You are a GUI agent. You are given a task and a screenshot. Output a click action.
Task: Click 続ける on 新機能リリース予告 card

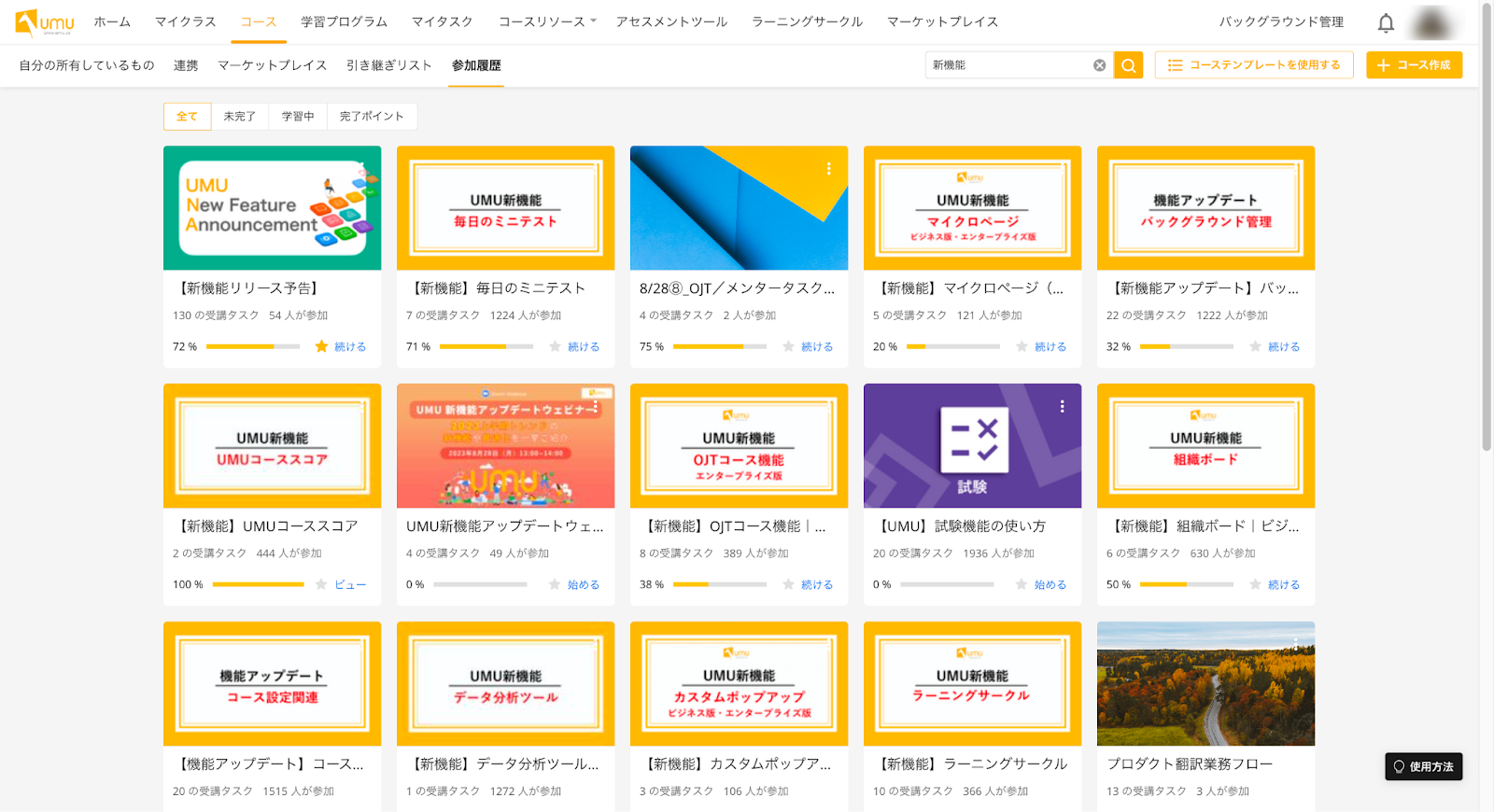coord(350,346)
